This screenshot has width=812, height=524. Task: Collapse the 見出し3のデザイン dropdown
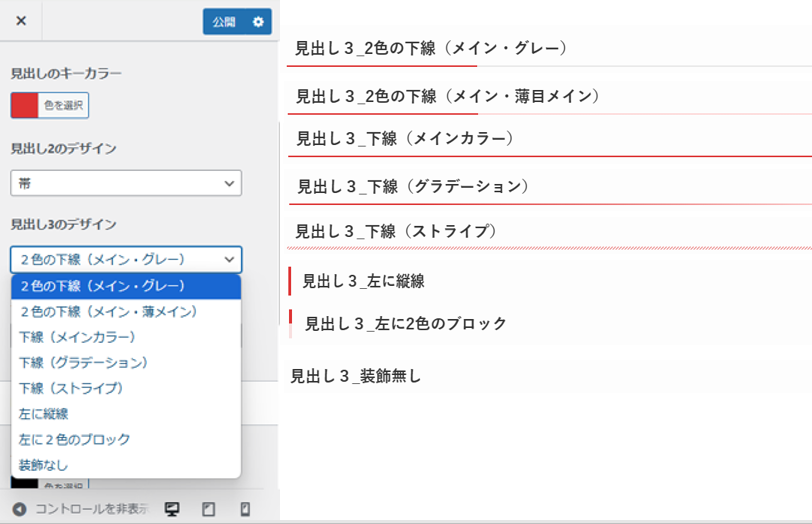(126, 259)
